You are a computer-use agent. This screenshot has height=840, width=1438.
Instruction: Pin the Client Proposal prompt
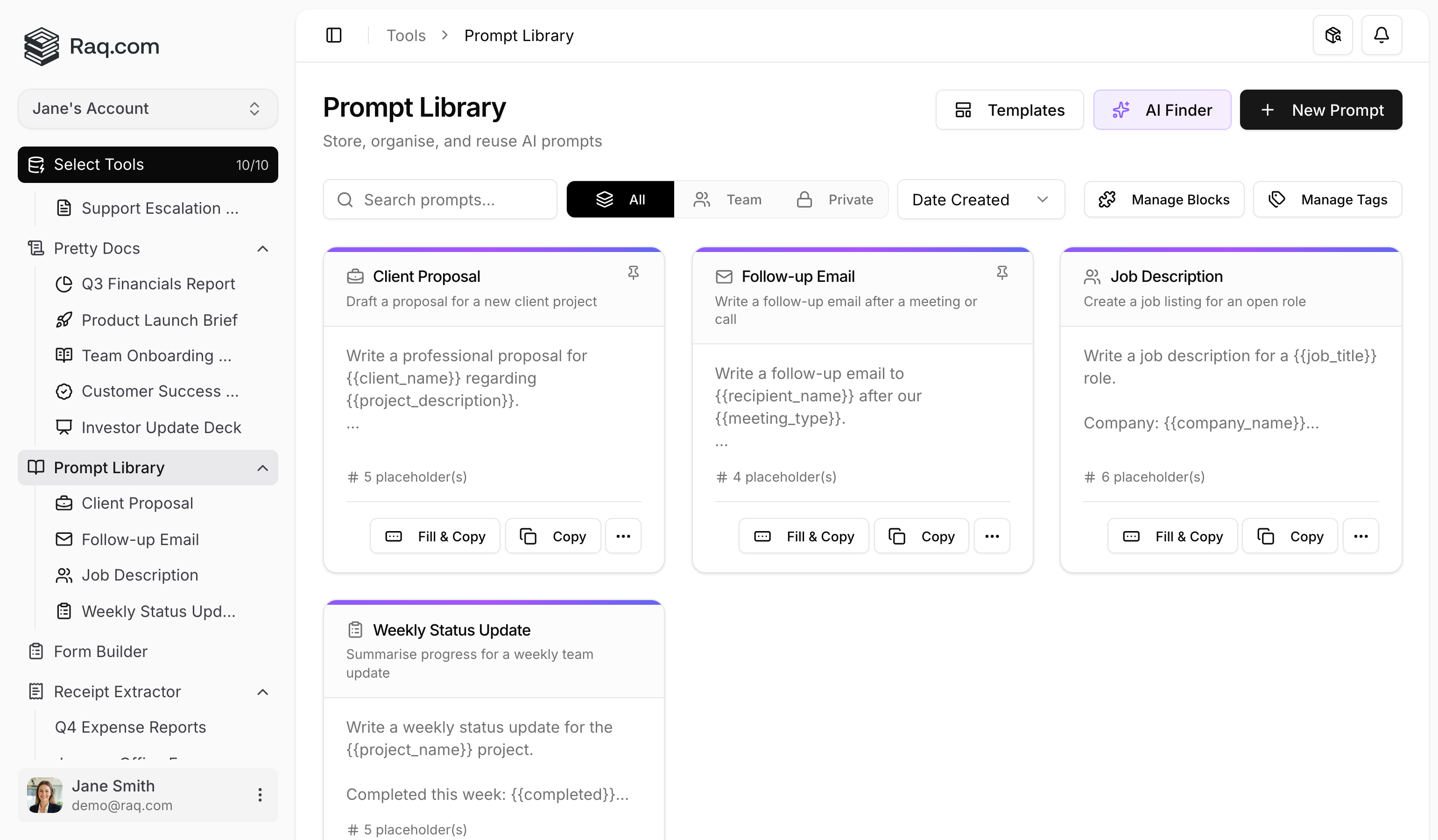tap(634, 273)
